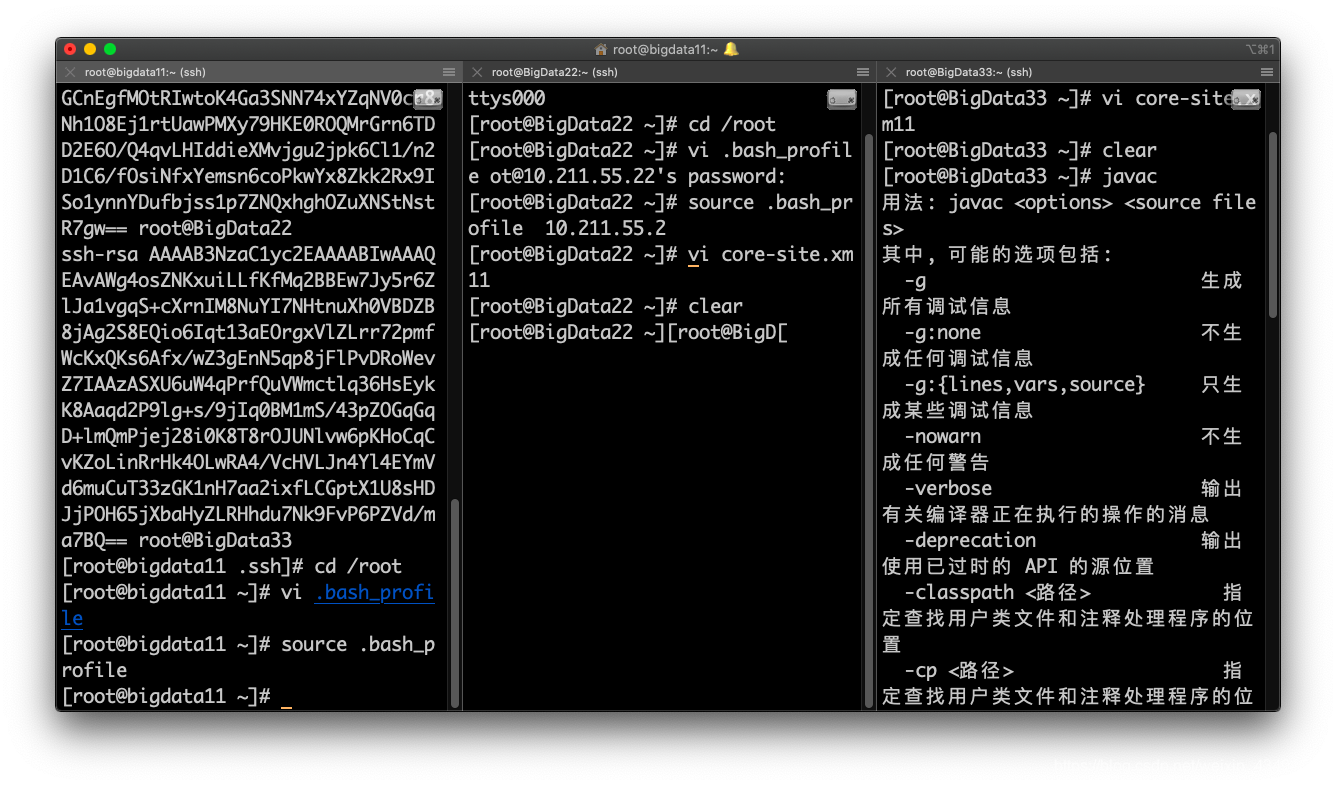Screen dimensions: 1336x785
Task: Click the line 'R7gw== root@BigData22'
Action: pyautogui.click(x=177, y=229)
